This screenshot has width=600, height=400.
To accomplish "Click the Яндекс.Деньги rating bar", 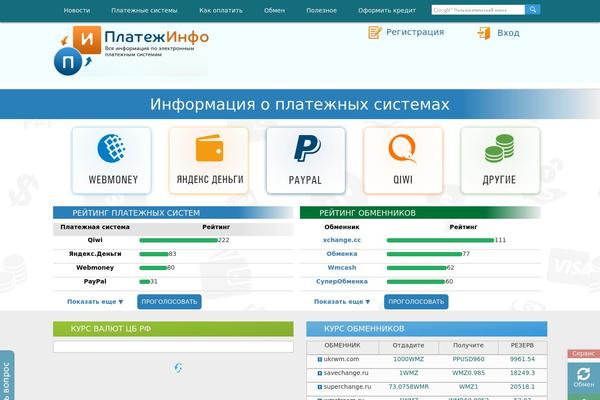I will click(x=154, y=254).
